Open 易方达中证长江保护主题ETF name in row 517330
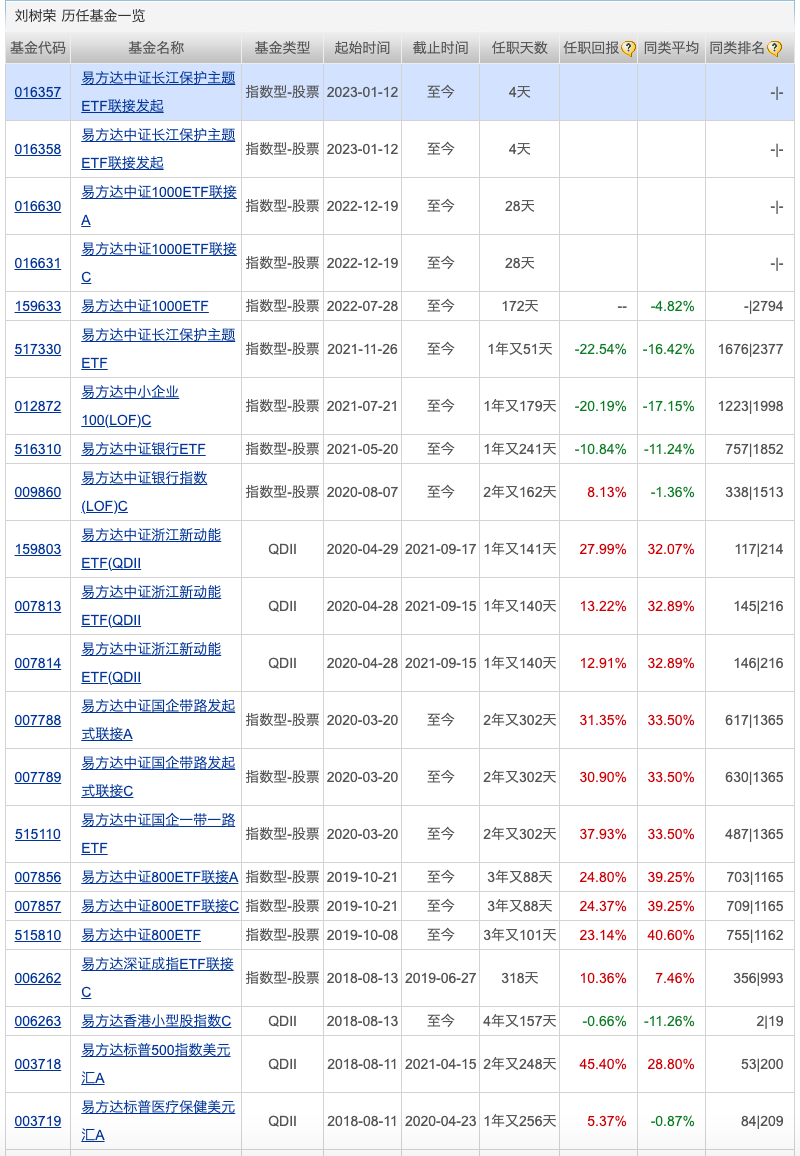 click(158, 349)
